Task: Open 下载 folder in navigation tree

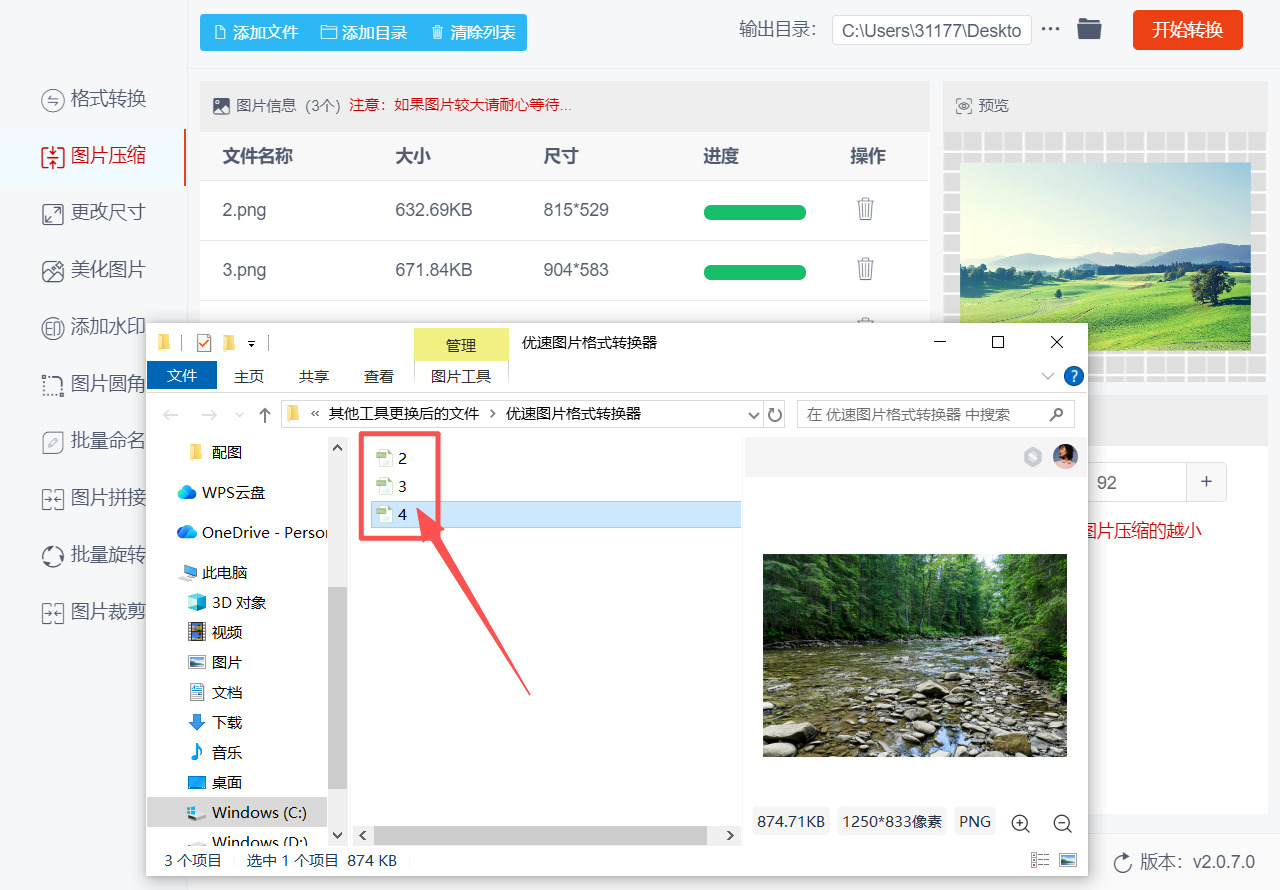Action: 216,722
